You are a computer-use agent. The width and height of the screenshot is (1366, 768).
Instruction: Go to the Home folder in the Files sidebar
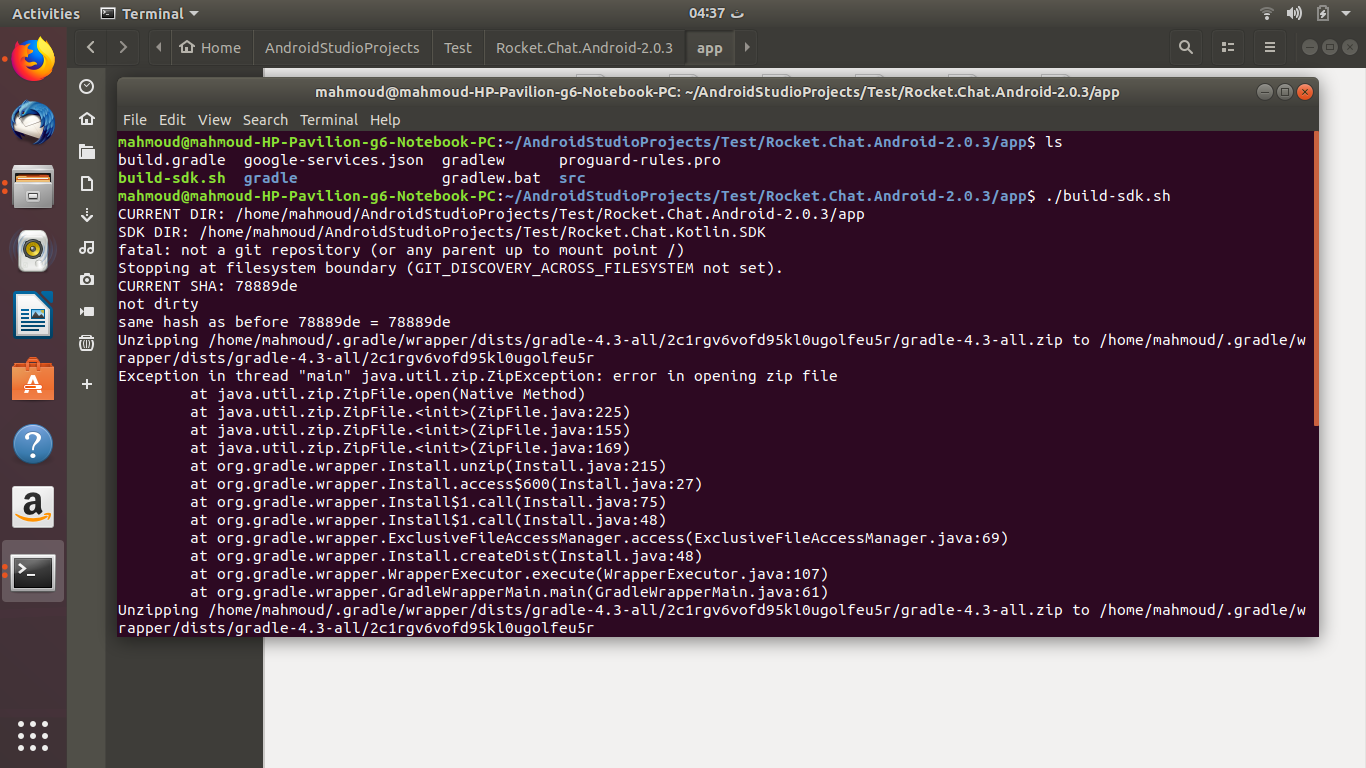(x=87, y=119)
